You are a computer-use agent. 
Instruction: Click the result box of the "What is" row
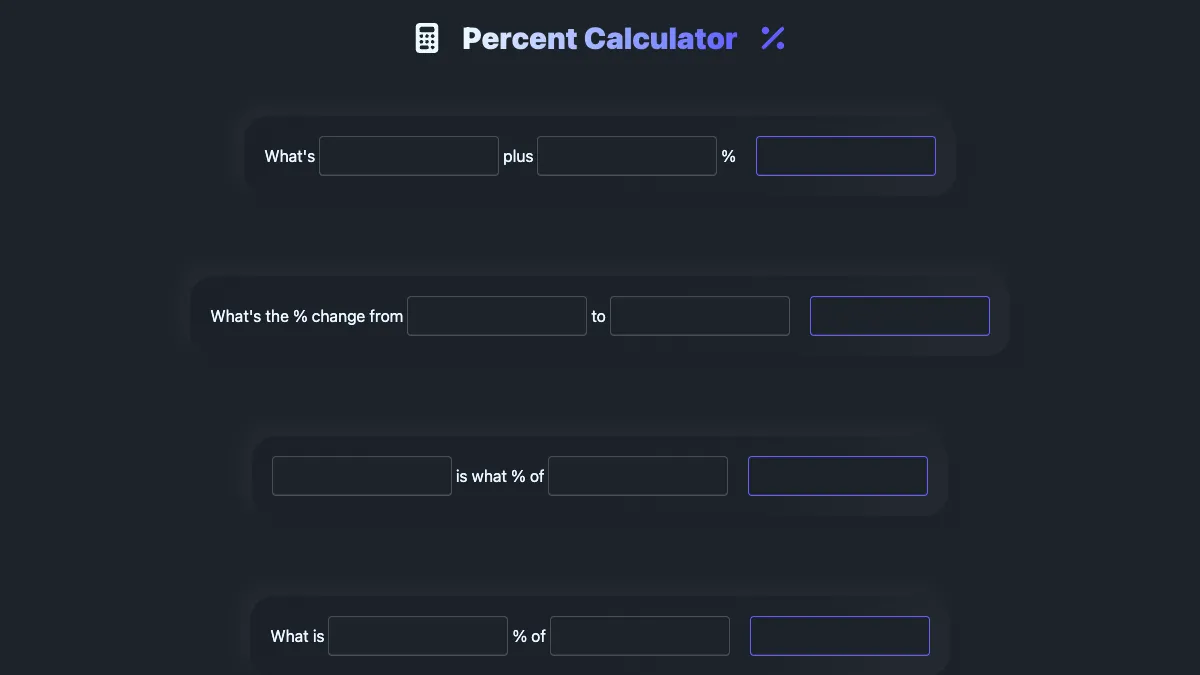839,636
